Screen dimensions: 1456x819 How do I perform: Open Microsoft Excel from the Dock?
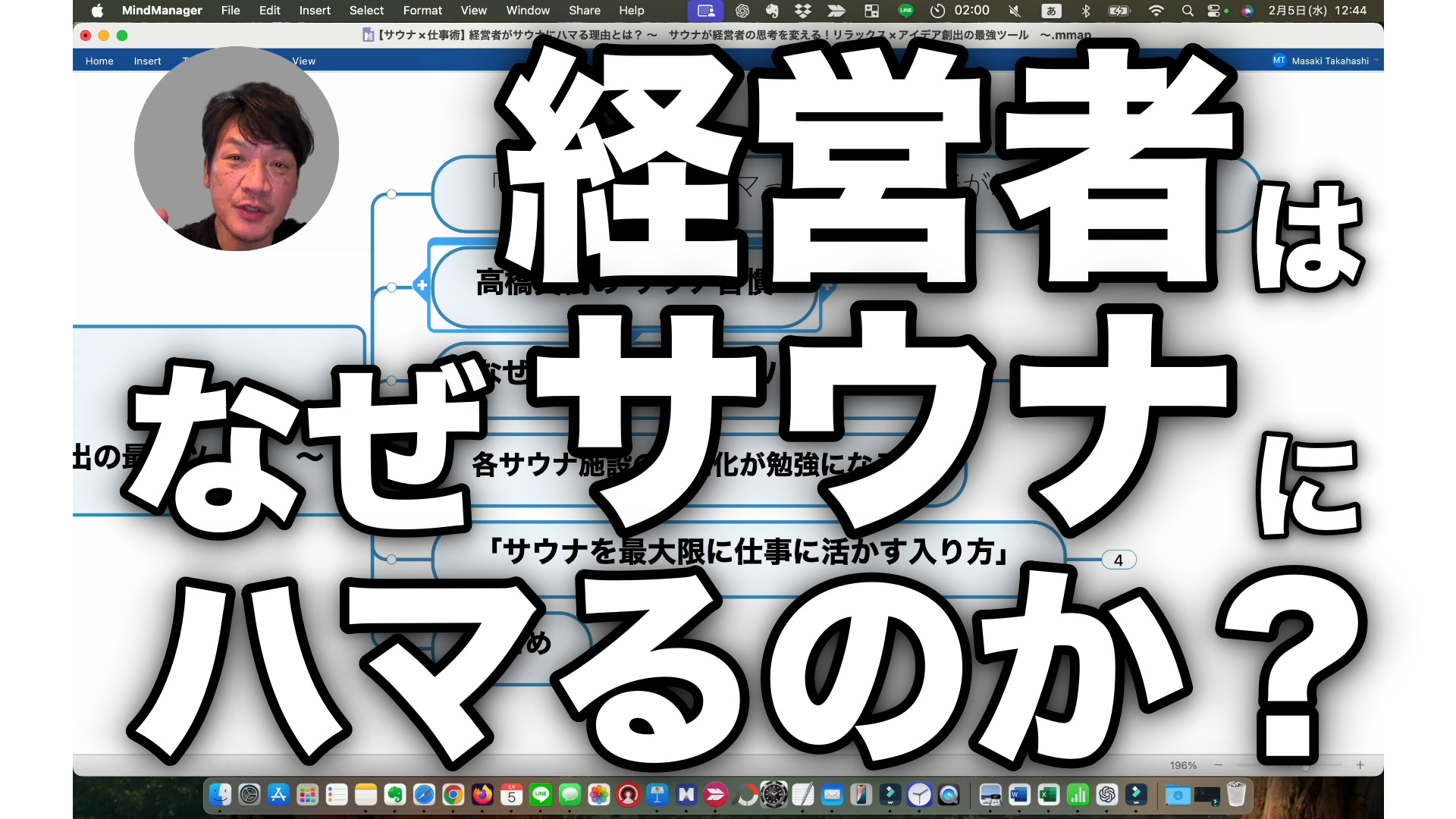[x=1048, y=795]
